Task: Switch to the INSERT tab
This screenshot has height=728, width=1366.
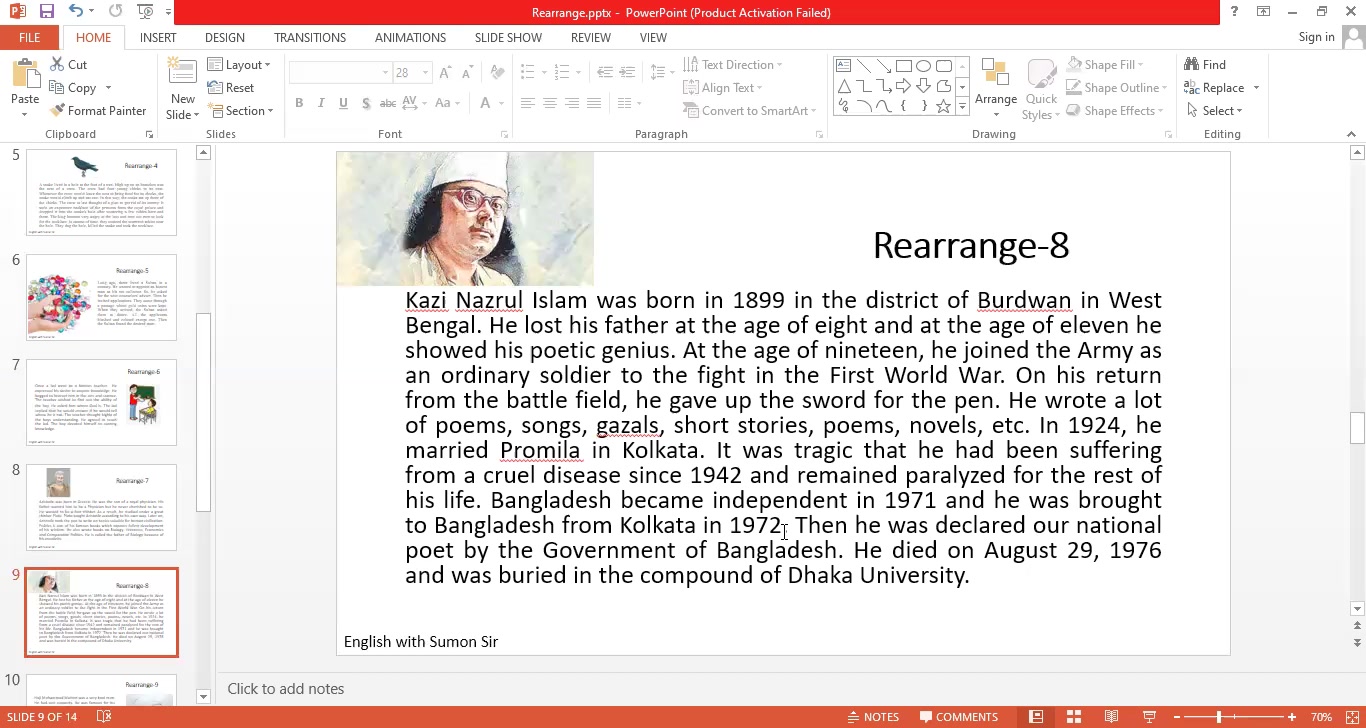Action: [158, 37]
